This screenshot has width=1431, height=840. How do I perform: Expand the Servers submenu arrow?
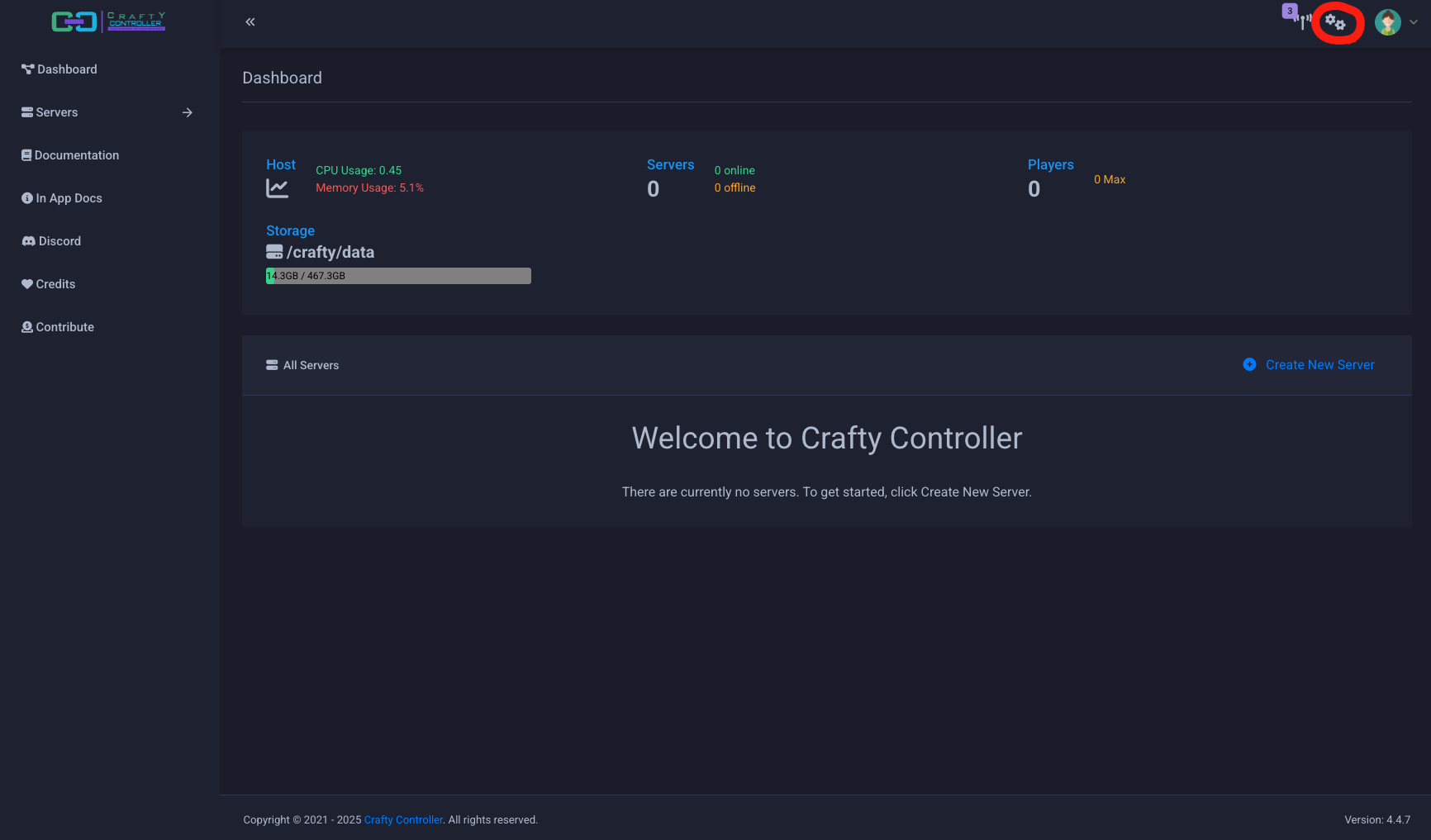(x=188, y=112)
